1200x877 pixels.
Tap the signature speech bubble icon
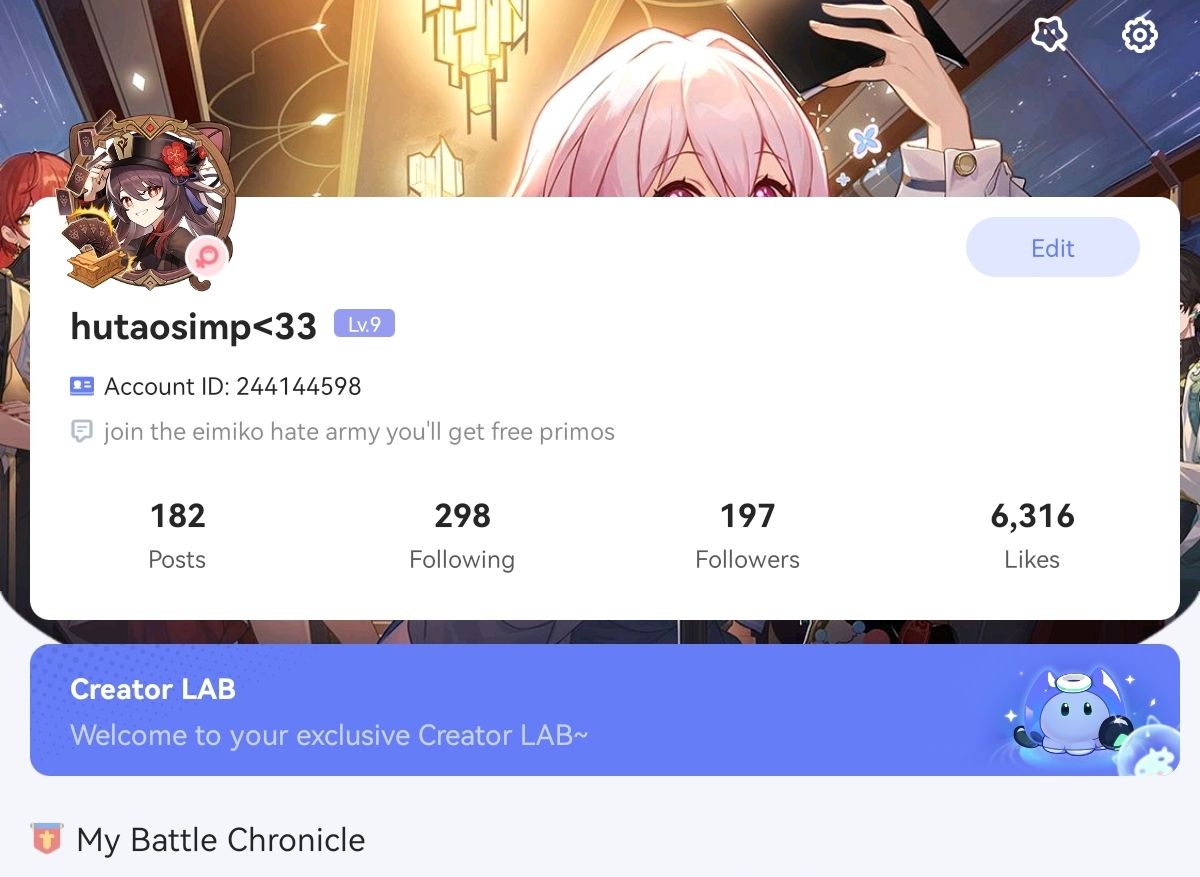coord(82,432)
